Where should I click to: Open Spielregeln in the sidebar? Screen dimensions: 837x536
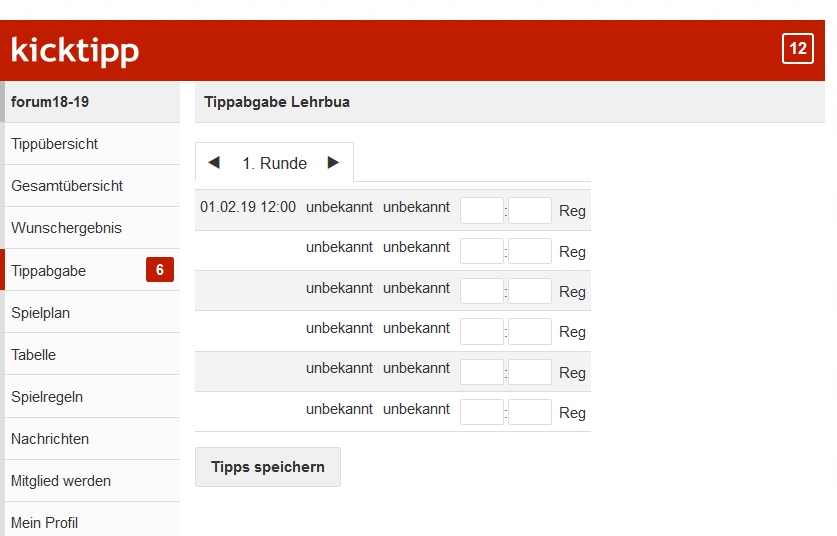click(x=47, y=397)
